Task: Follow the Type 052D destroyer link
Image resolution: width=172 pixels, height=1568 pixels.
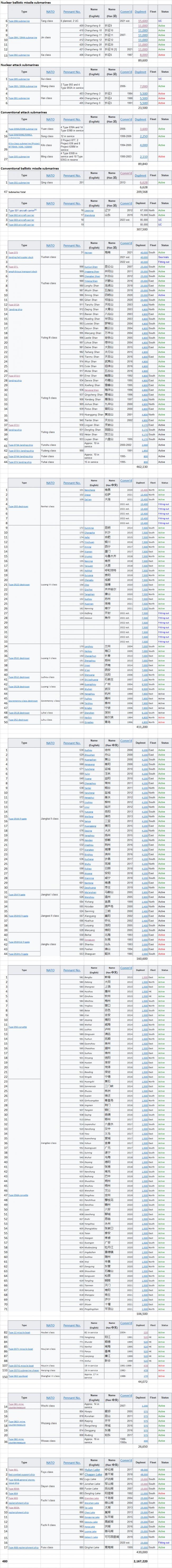Action: [19, 584]
